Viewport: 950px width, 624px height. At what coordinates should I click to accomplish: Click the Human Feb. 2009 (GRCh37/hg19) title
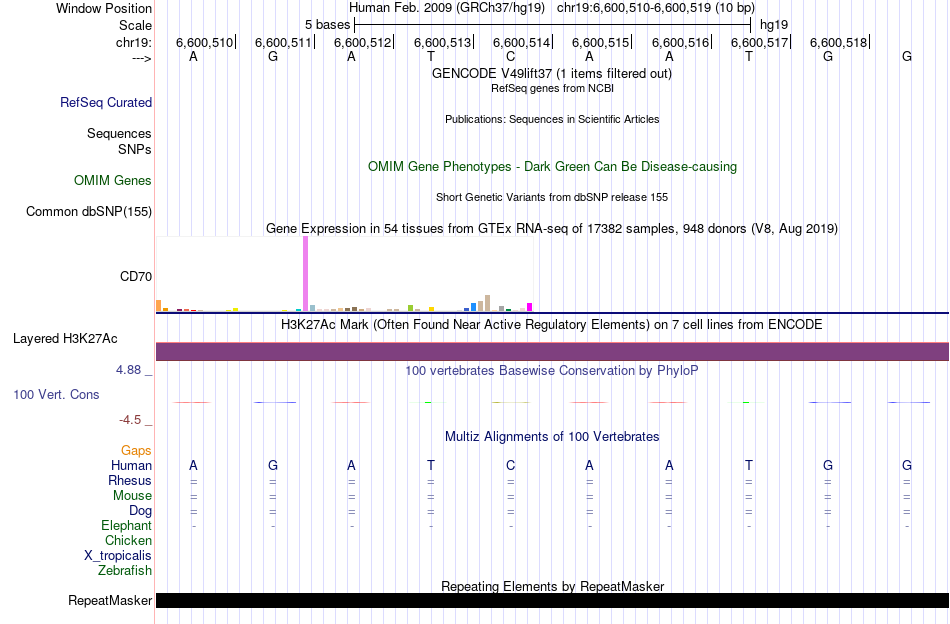click(x=447, y=8)
